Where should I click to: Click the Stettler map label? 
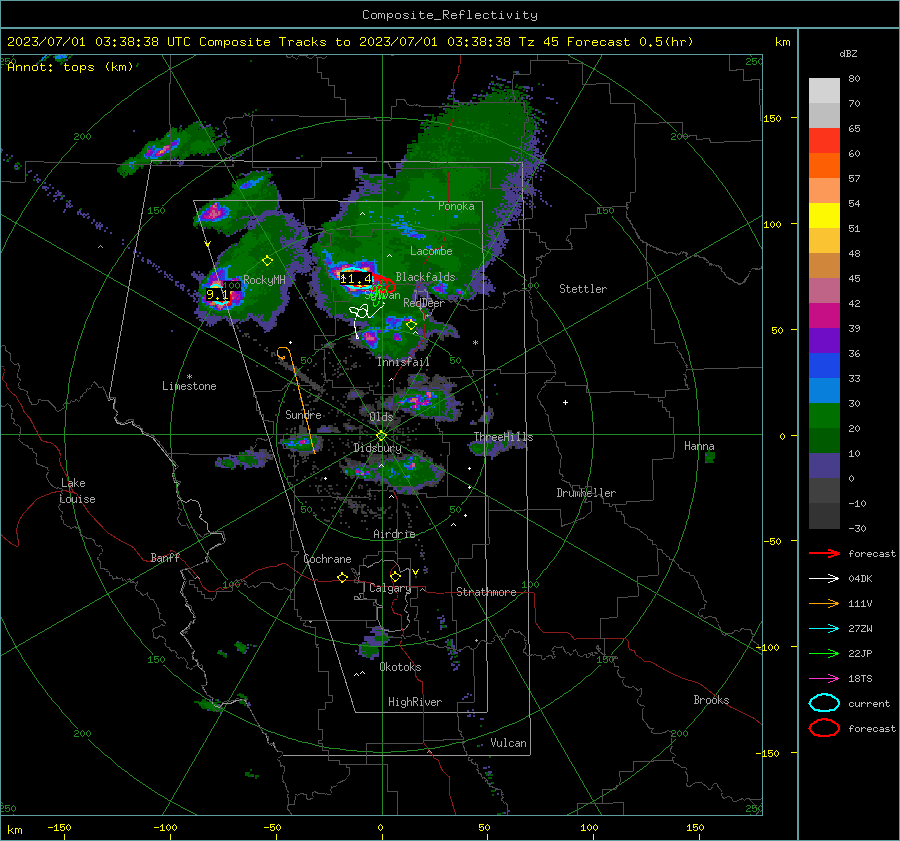(583, 289)
